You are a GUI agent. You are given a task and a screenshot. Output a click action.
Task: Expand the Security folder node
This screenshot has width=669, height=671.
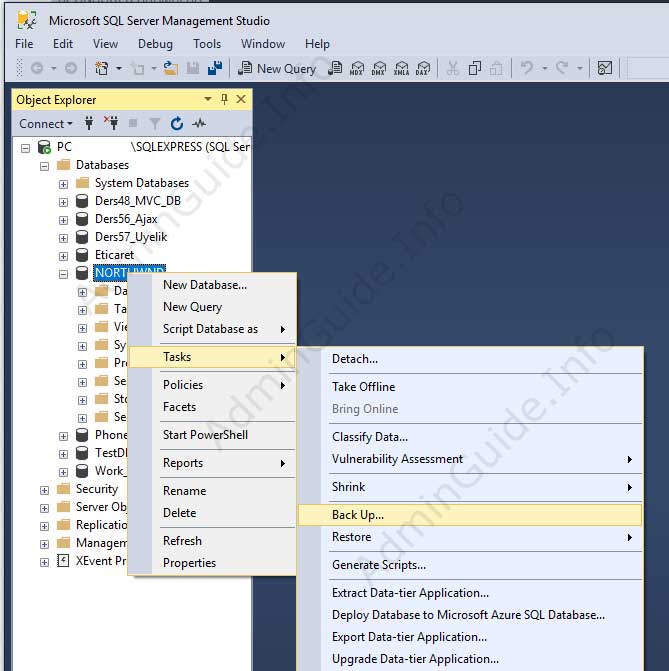[x=45, y=490]
